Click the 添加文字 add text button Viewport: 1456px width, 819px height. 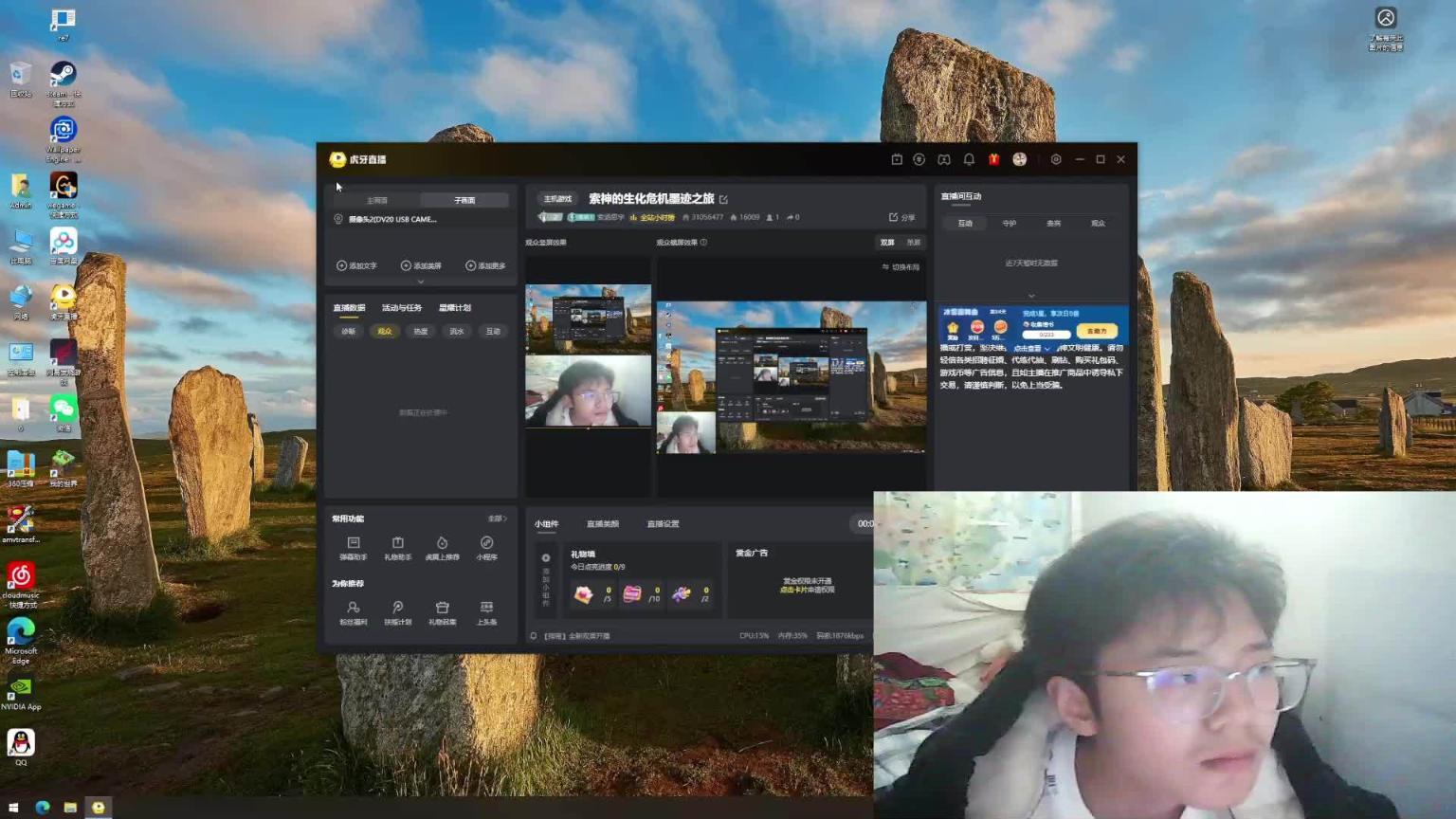[x=356, y=266]
